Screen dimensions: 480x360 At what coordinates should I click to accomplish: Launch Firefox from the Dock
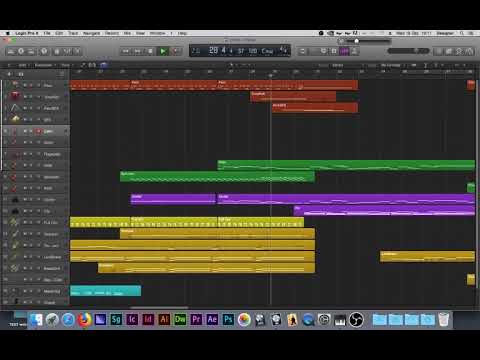(85, 320)
